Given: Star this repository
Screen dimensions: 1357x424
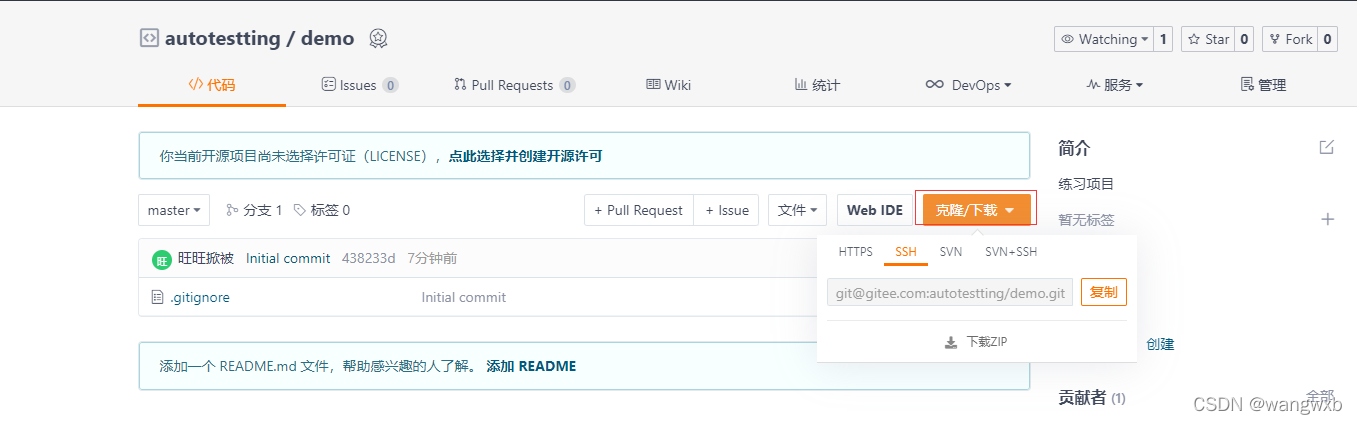Looking at the screenshot, I should [x=1208, y=39].
